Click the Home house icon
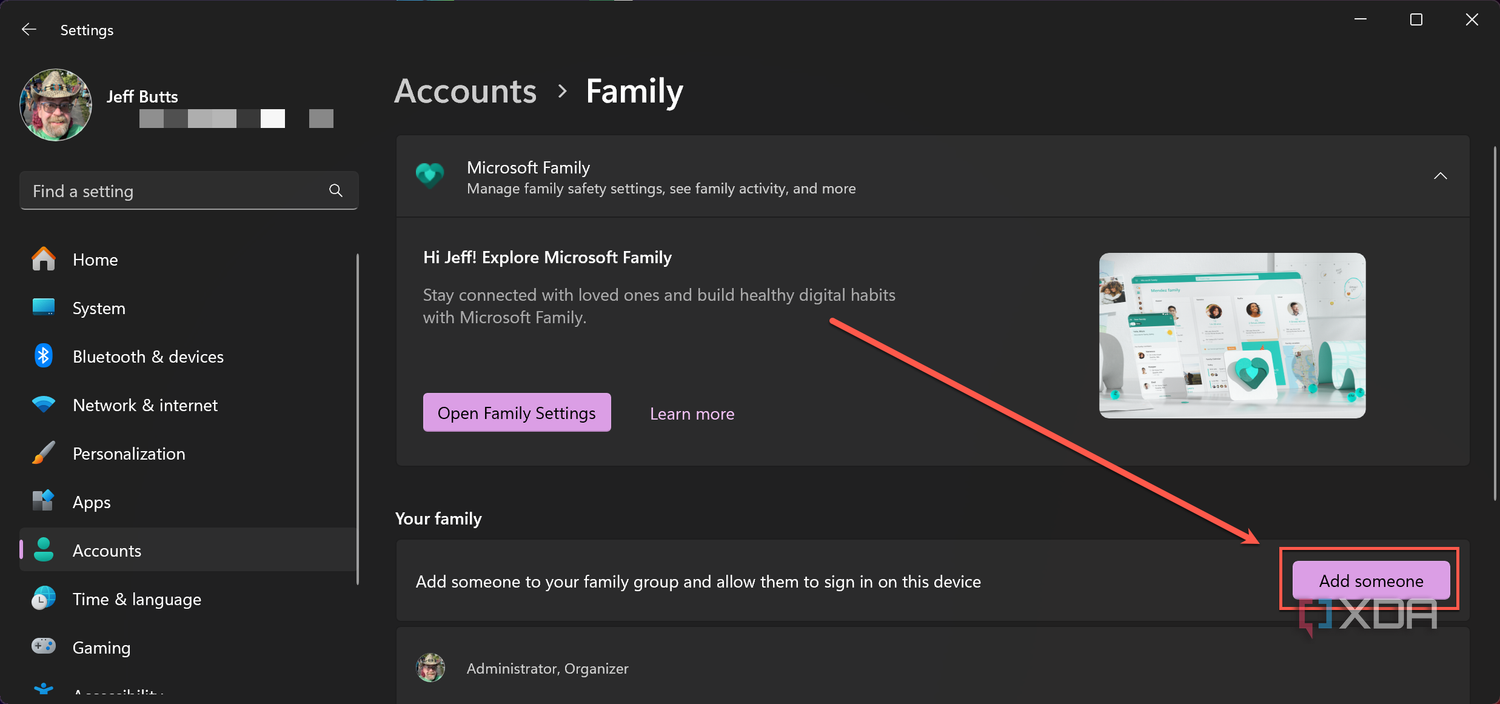This screenshot has width=1500, height=704. 44,259
